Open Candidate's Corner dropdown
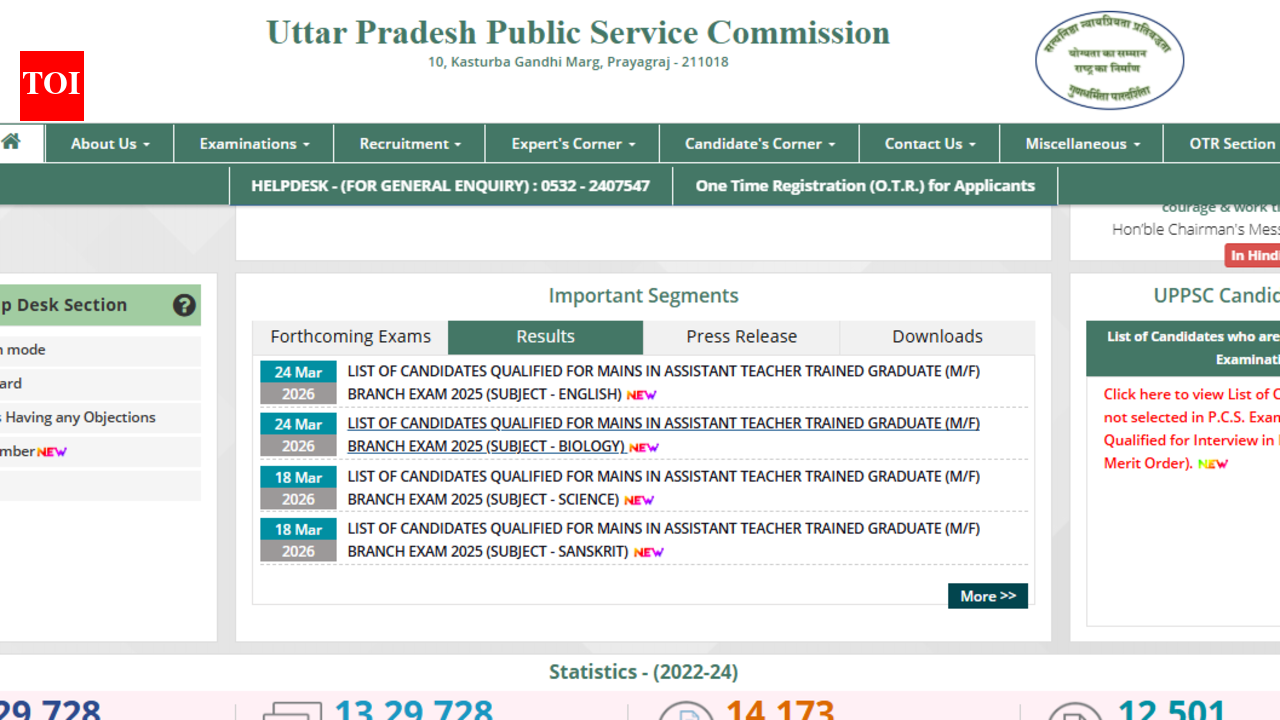This screenshot has width=1280, height=720. point(759,144)
